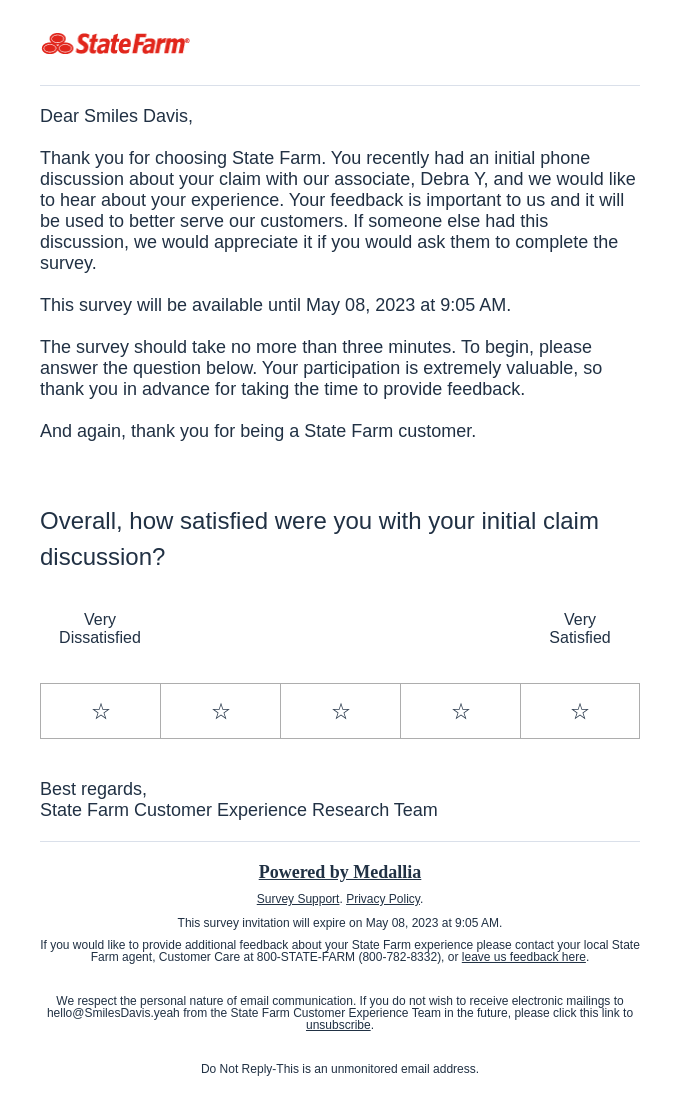Click the Customer Experience Research Team signature

click(x=239, y=810)
